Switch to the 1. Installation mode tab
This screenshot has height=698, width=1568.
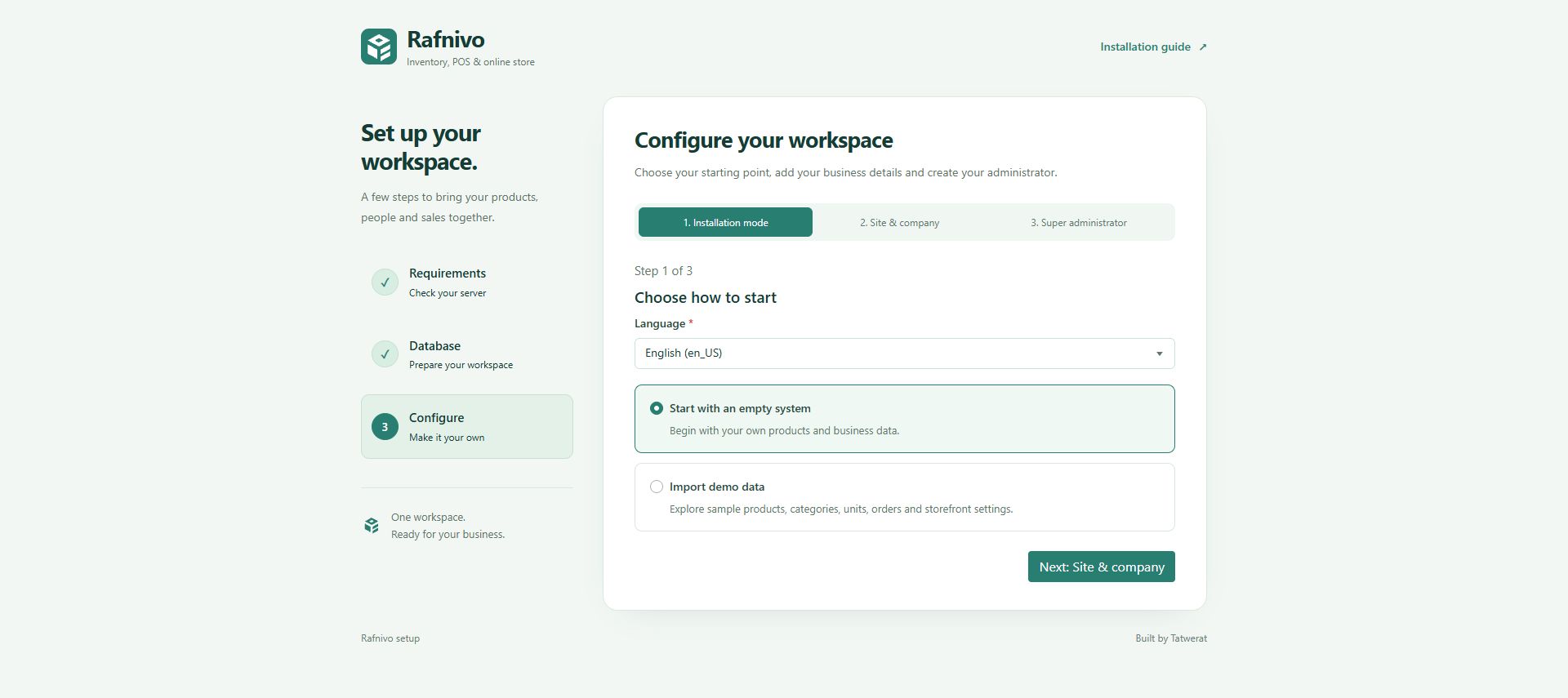click(x=725, y=222)
